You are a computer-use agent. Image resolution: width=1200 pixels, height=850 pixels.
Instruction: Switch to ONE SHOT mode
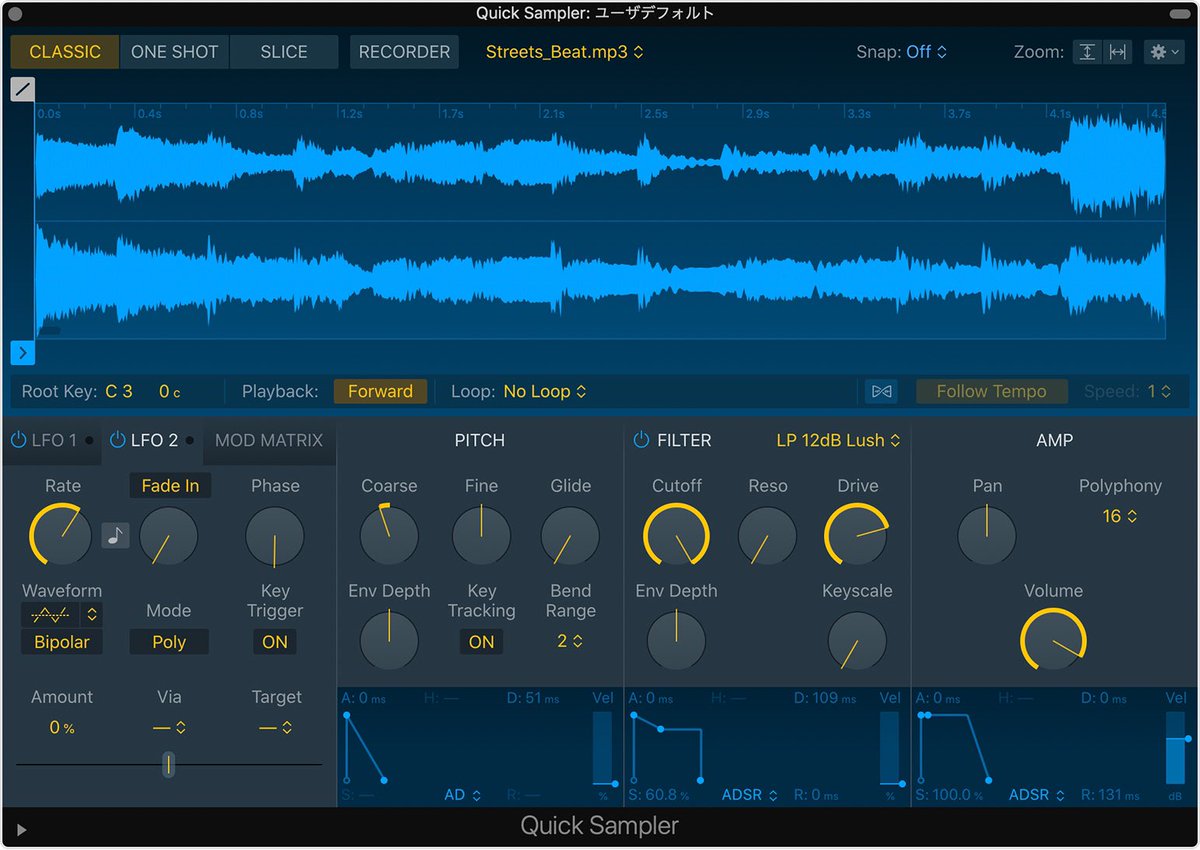(175, 52)
